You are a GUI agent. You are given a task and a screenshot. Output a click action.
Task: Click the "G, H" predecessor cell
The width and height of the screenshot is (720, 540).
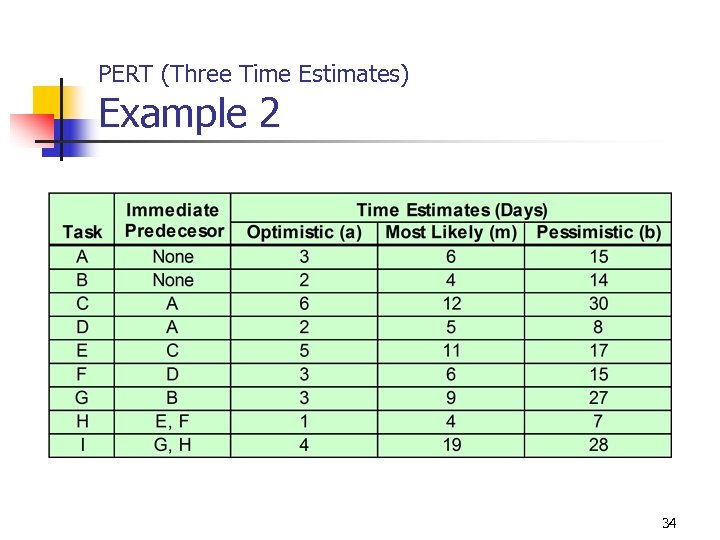tap(172, 444)
